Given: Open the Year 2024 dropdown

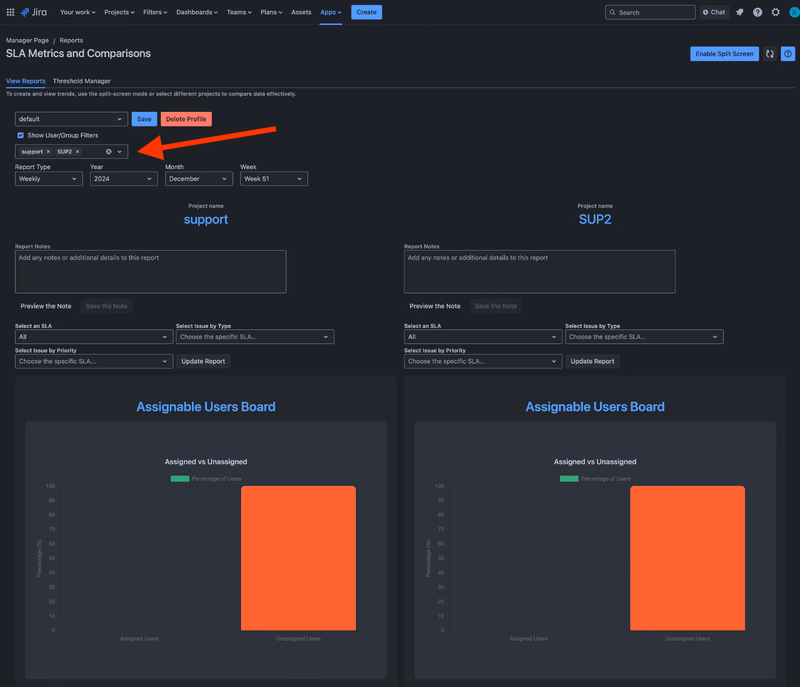Looking at the screenshot, I should pos(123,179).
